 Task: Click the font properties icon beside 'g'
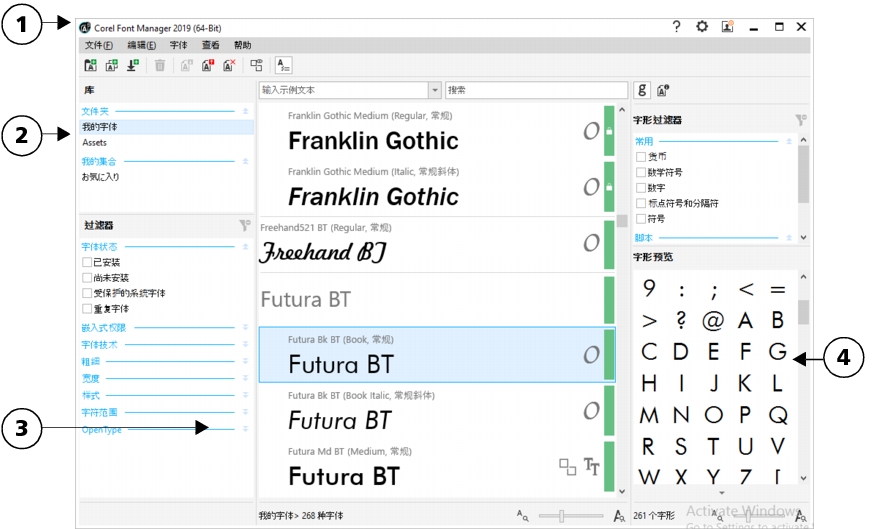[663, 90]
